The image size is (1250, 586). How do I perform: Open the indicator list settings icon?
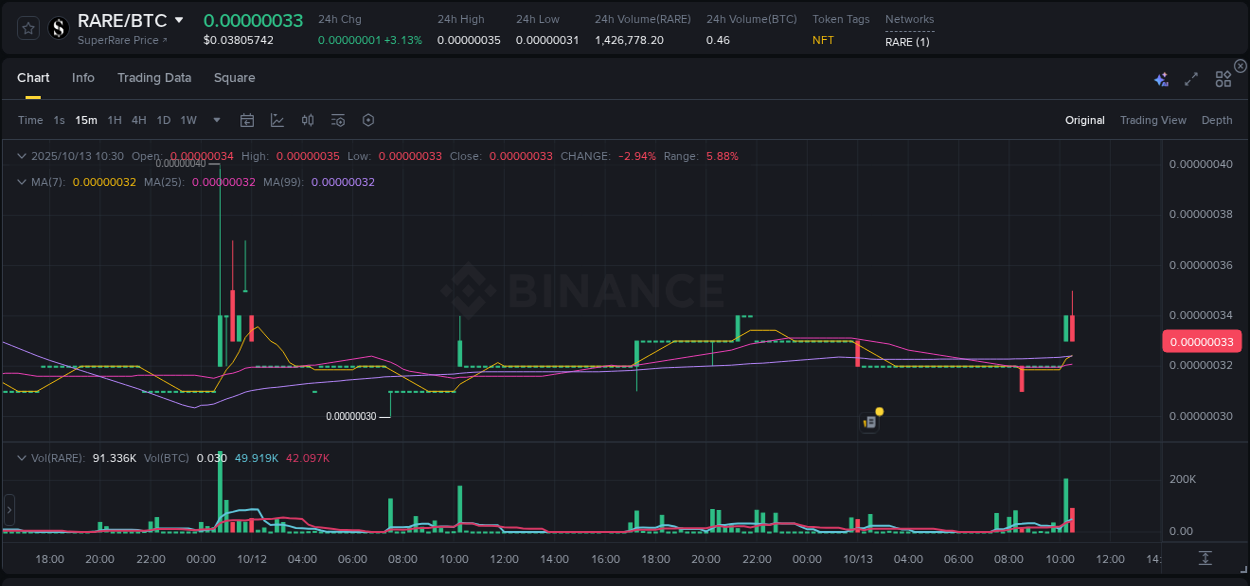click(337, 119)
